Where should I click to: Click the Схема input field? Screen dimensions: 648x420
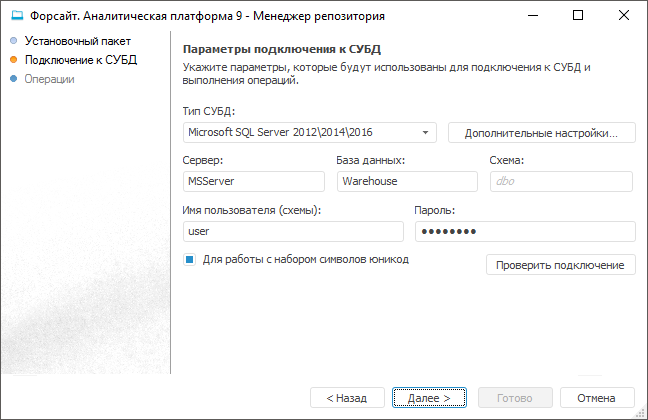point(561,181)
